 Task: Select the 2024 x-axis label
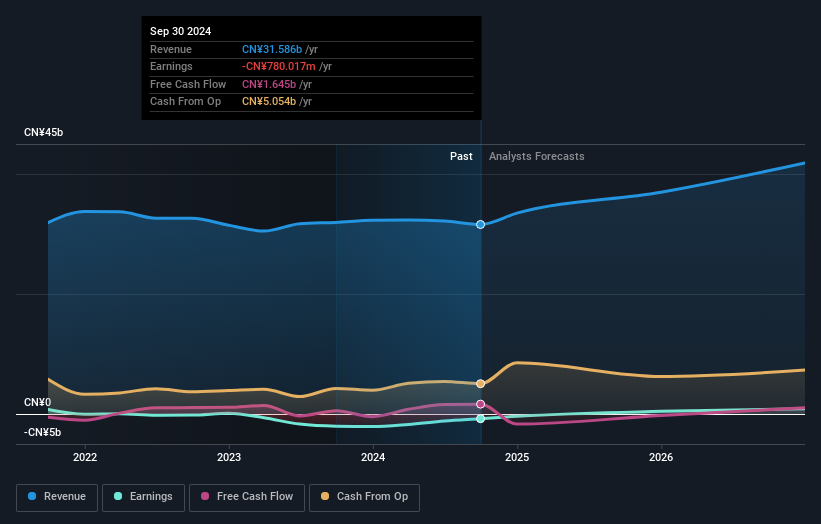click(373, 457)
